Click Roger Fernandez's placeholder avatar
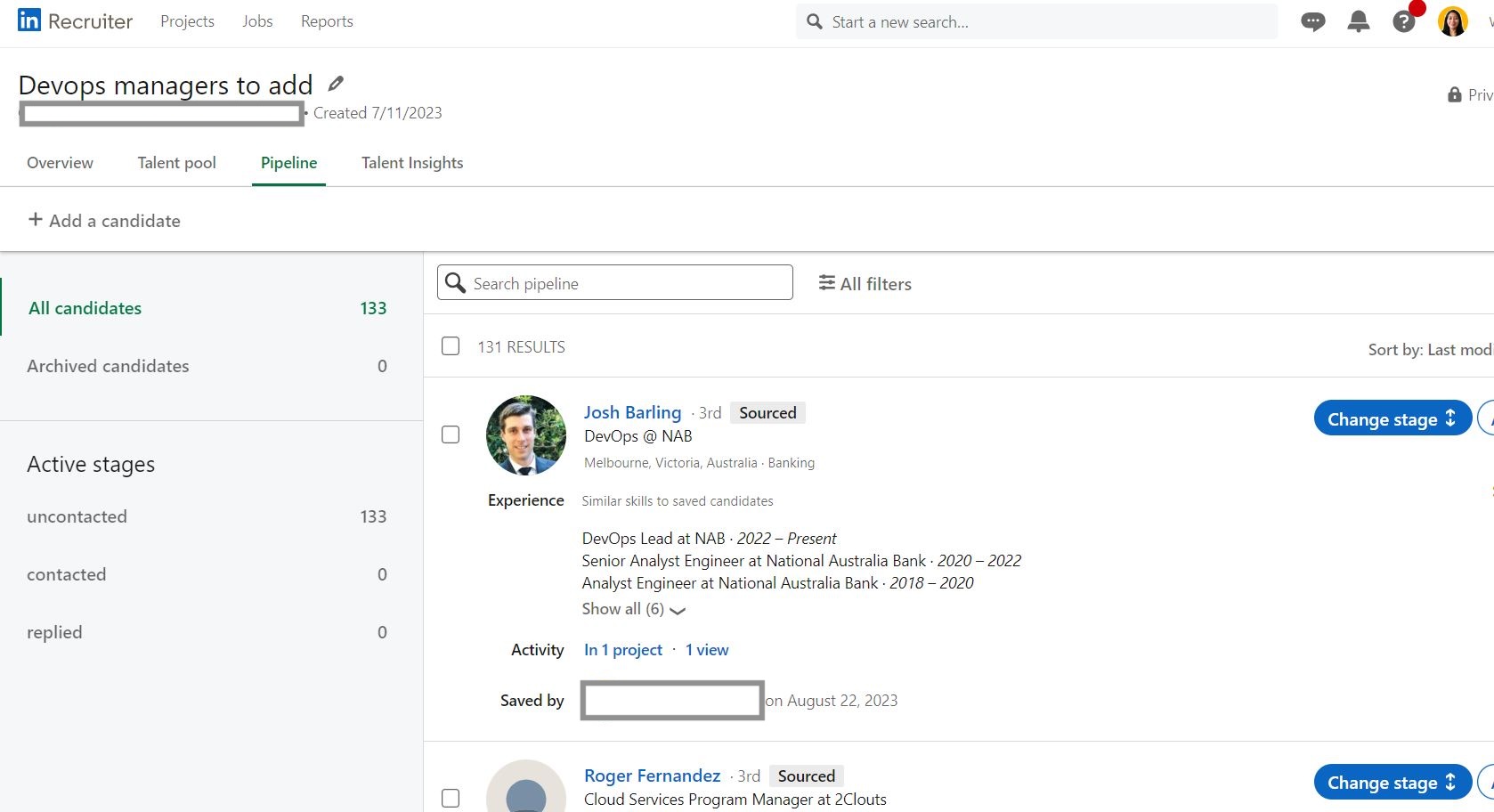Image resolution: width=1494 pixels, height=812 pixels. (x=526, y=786)
